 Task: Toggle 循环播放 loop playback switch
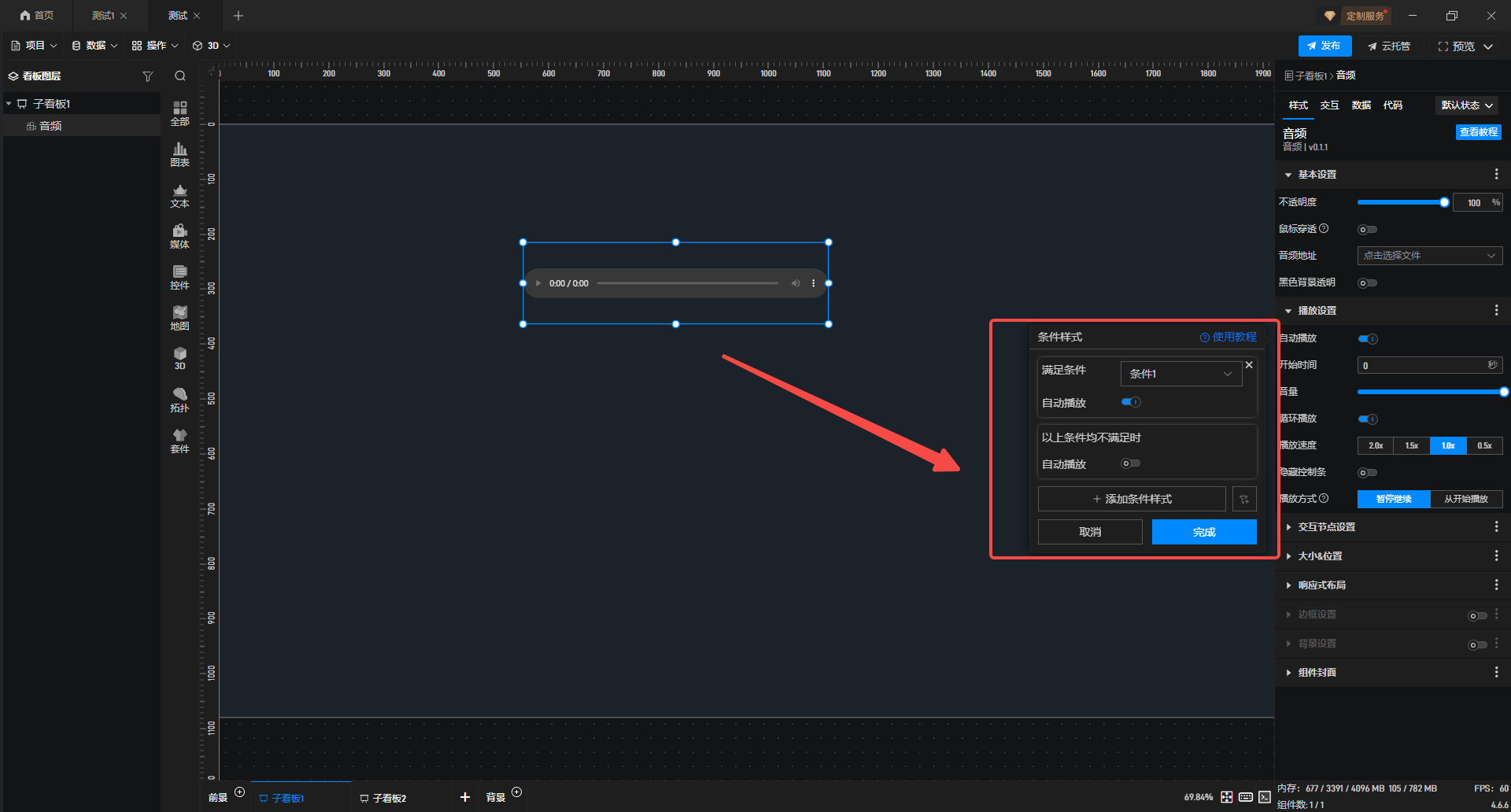1368,419
